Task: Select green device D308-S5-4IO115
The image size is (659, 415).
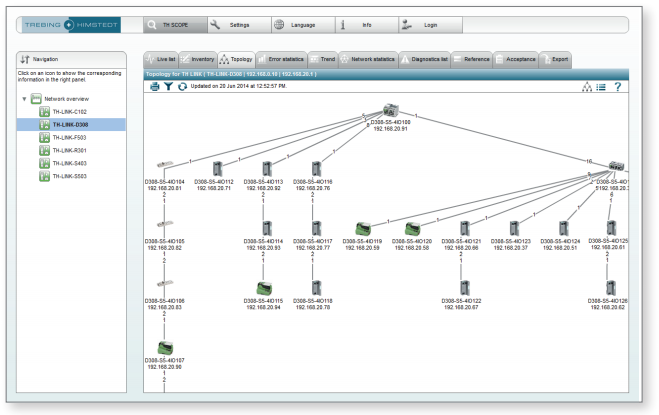Action: (x=264, y=289)
